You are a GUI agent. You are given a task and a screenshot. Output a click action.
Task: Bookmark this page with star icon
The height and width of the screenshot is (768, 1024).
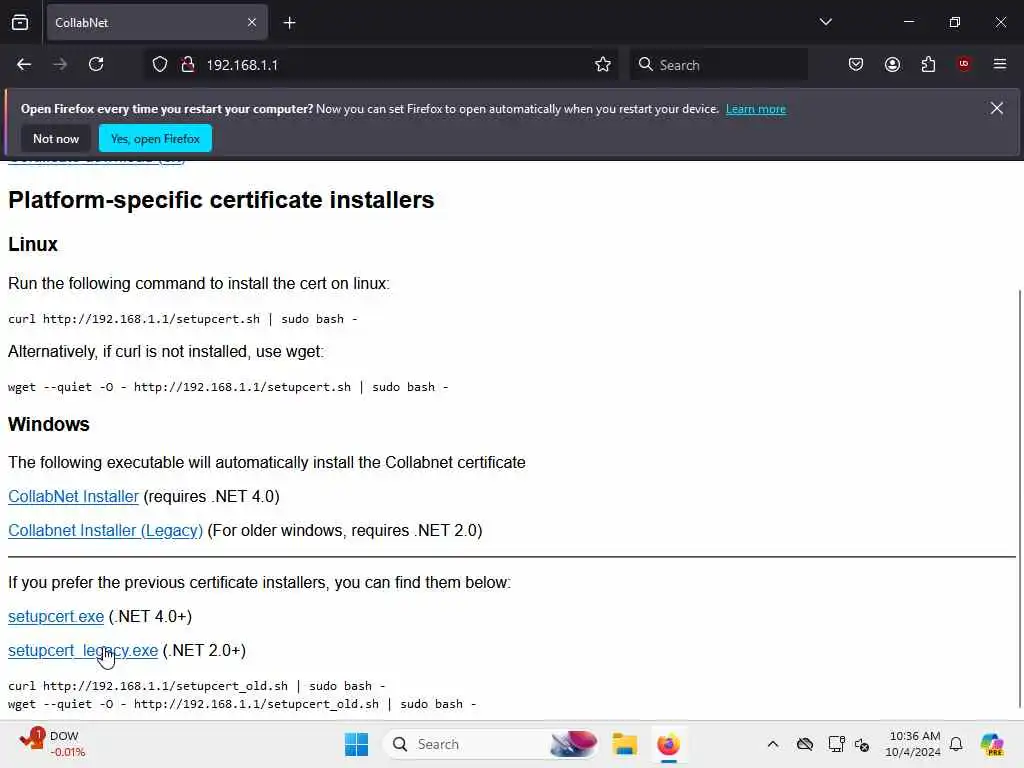603,64
